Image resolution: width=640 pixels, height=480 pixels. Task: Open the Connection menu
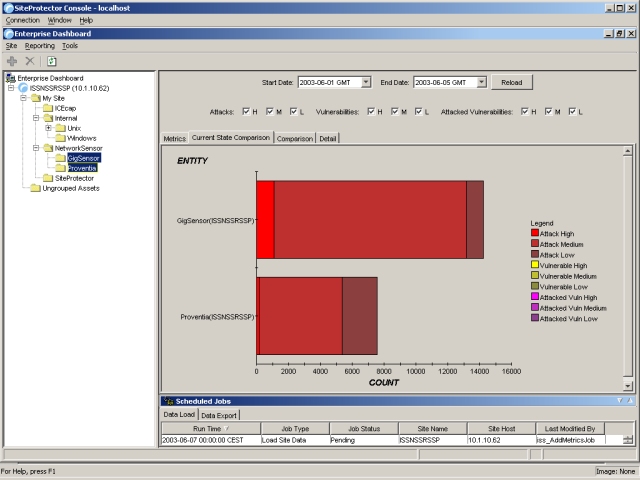23,20
